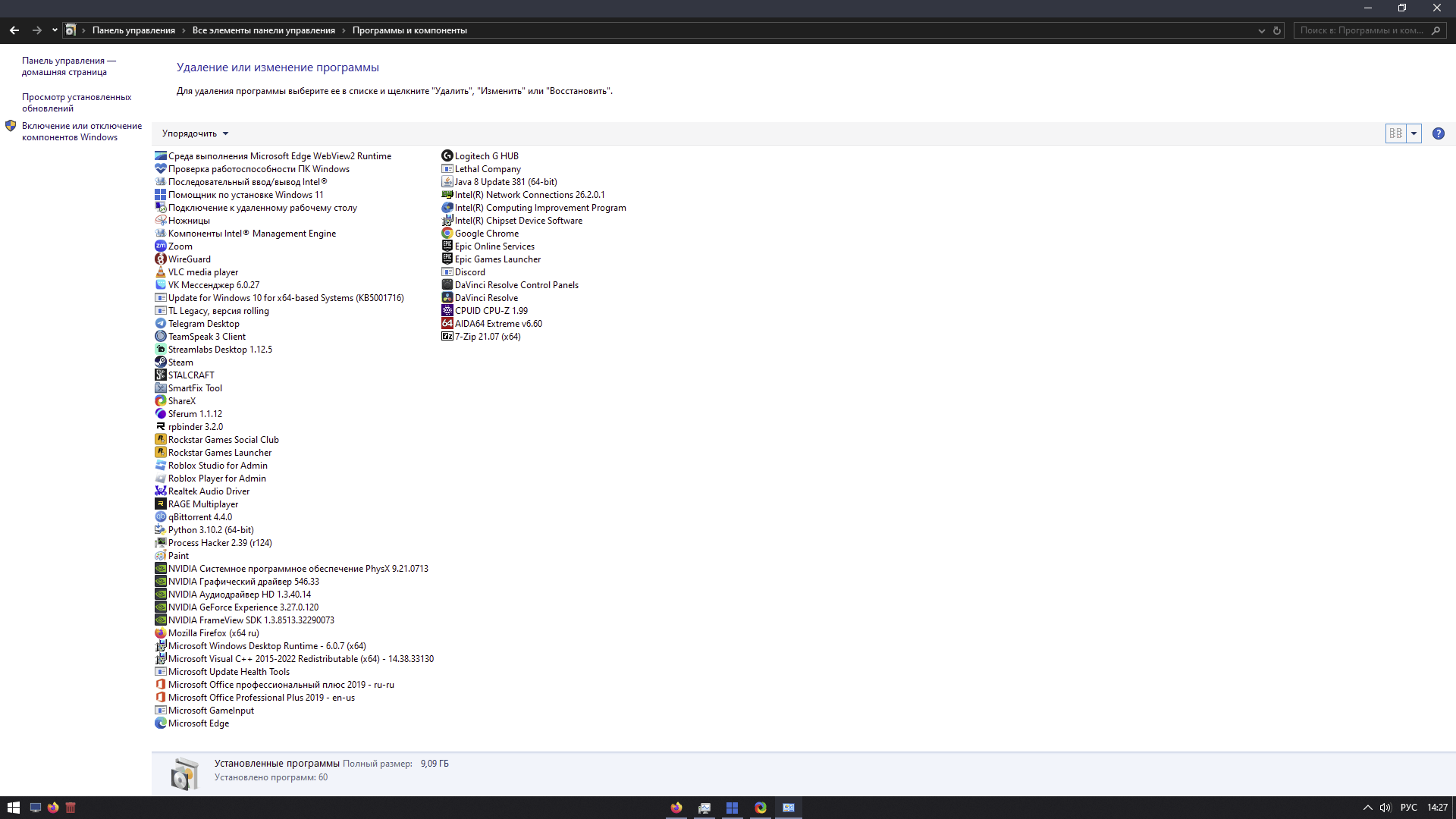Click the Mozilla Firefox list icon

pyautogui.click(x=160, y=633)
